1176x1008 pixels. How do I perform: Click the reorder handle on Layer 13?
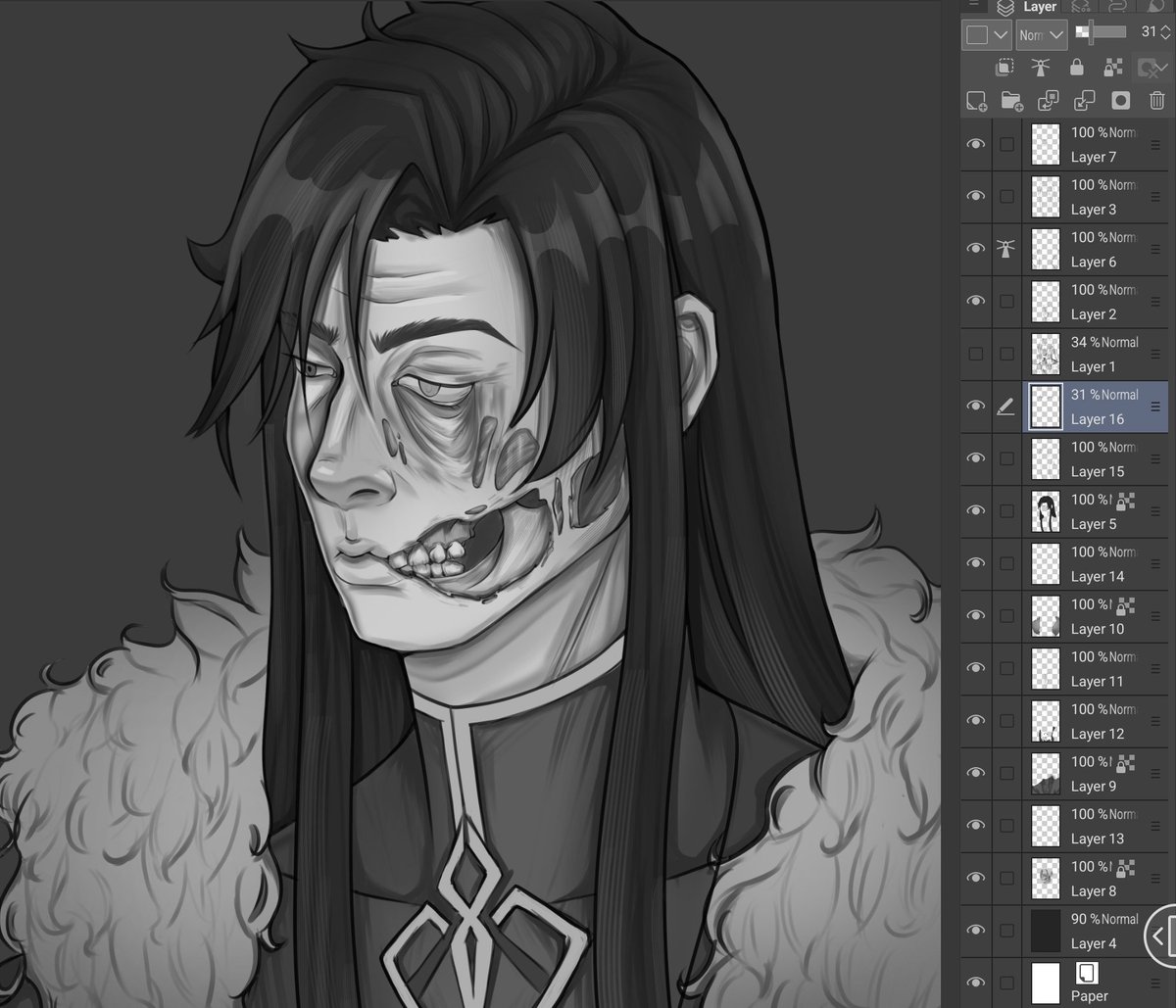point(1154,826)
